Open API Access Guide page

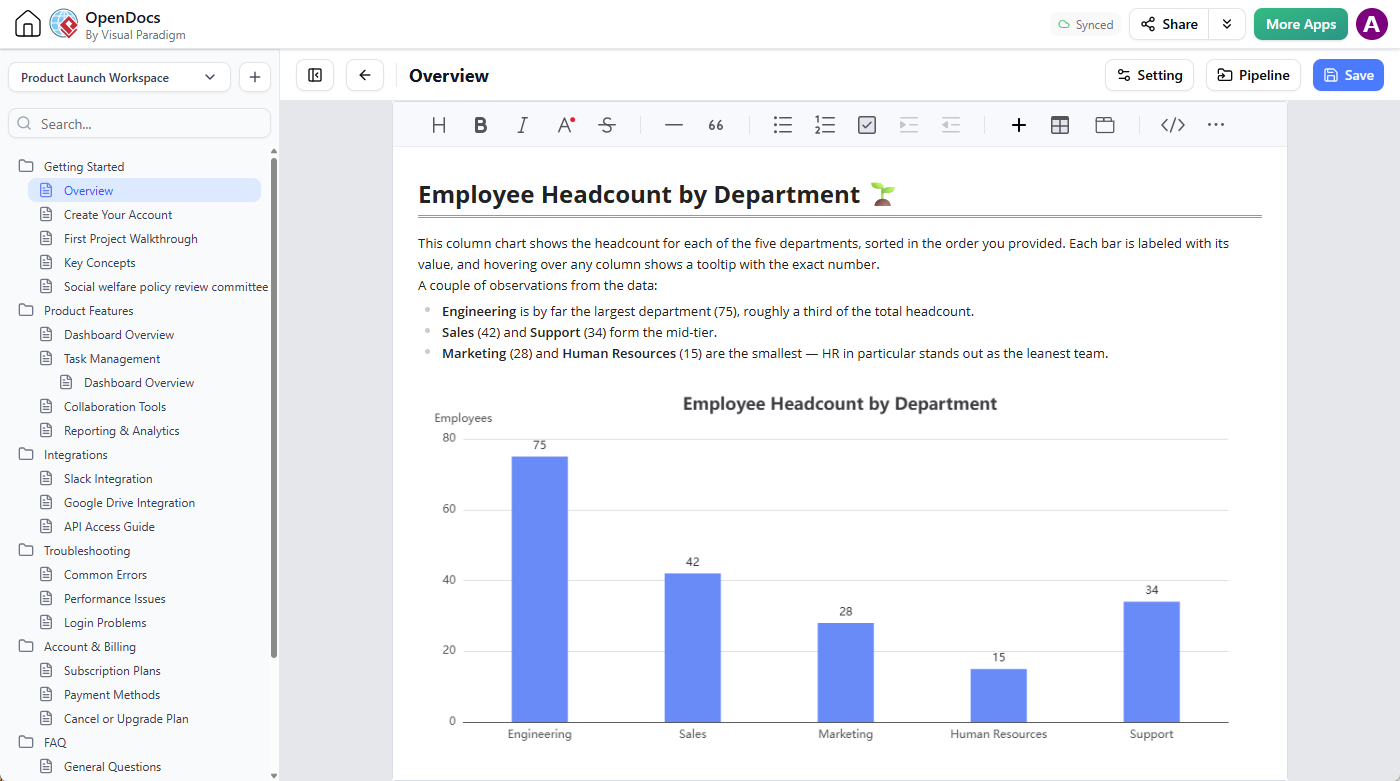[x=109, y=527]
